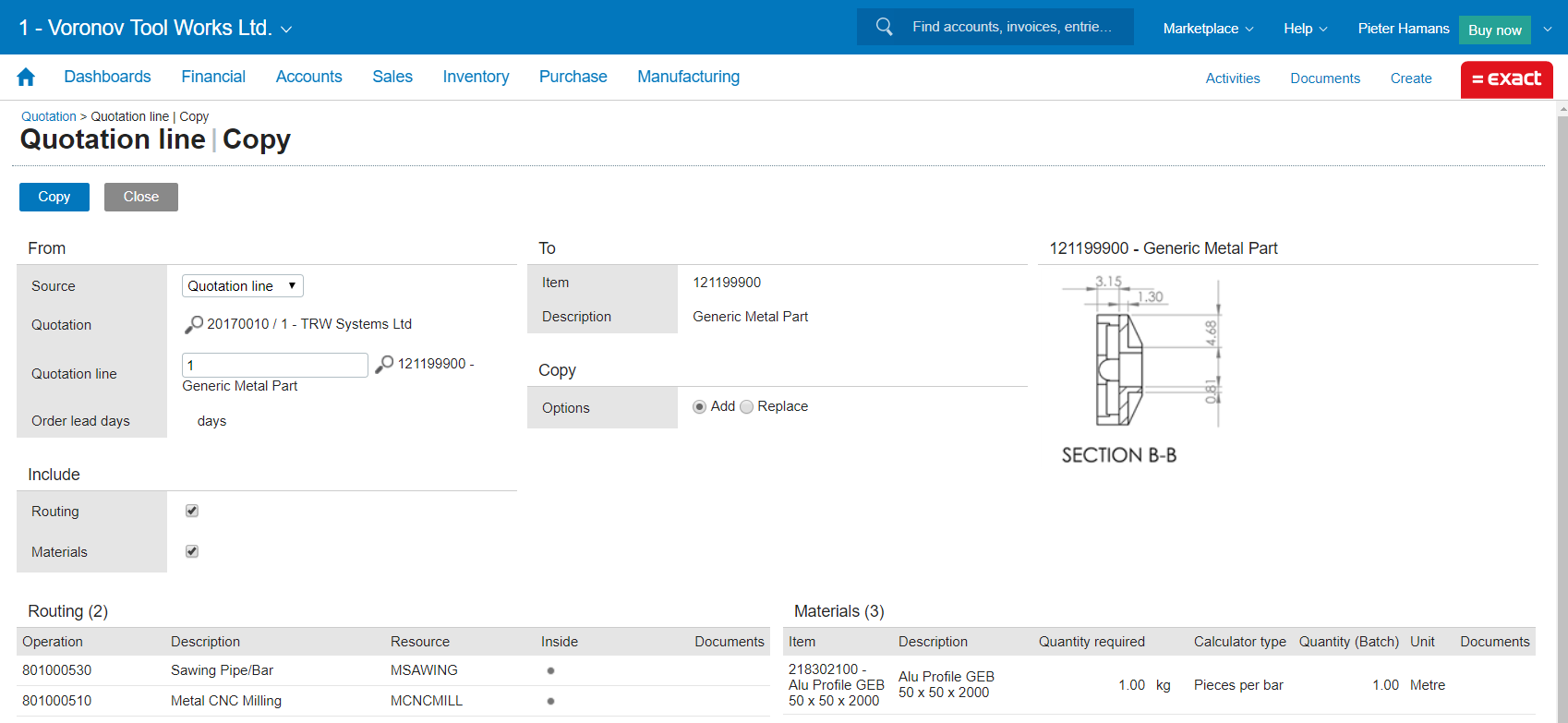
Task: Expand the Marketplace menu
Action: tap(1208, 29)
